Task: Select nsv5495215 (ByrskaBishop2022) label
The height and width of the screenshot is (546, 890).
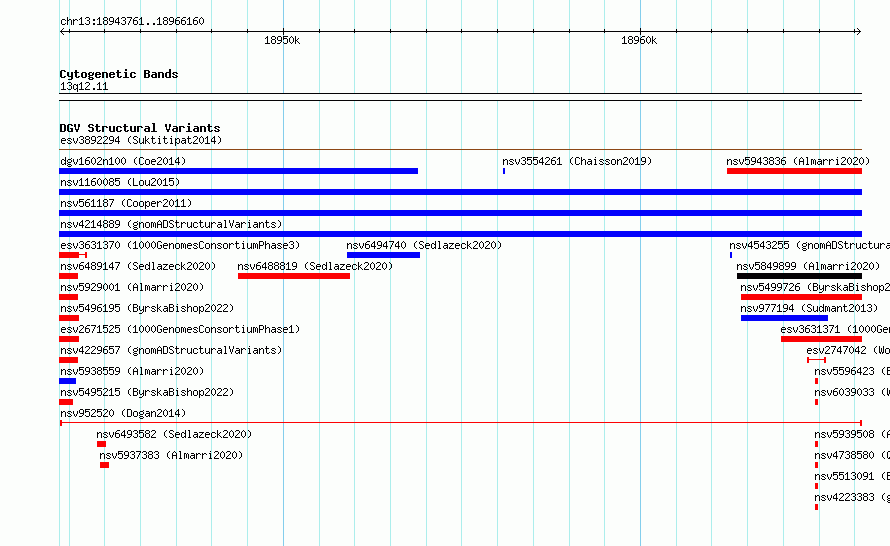Action: (147, 392)
